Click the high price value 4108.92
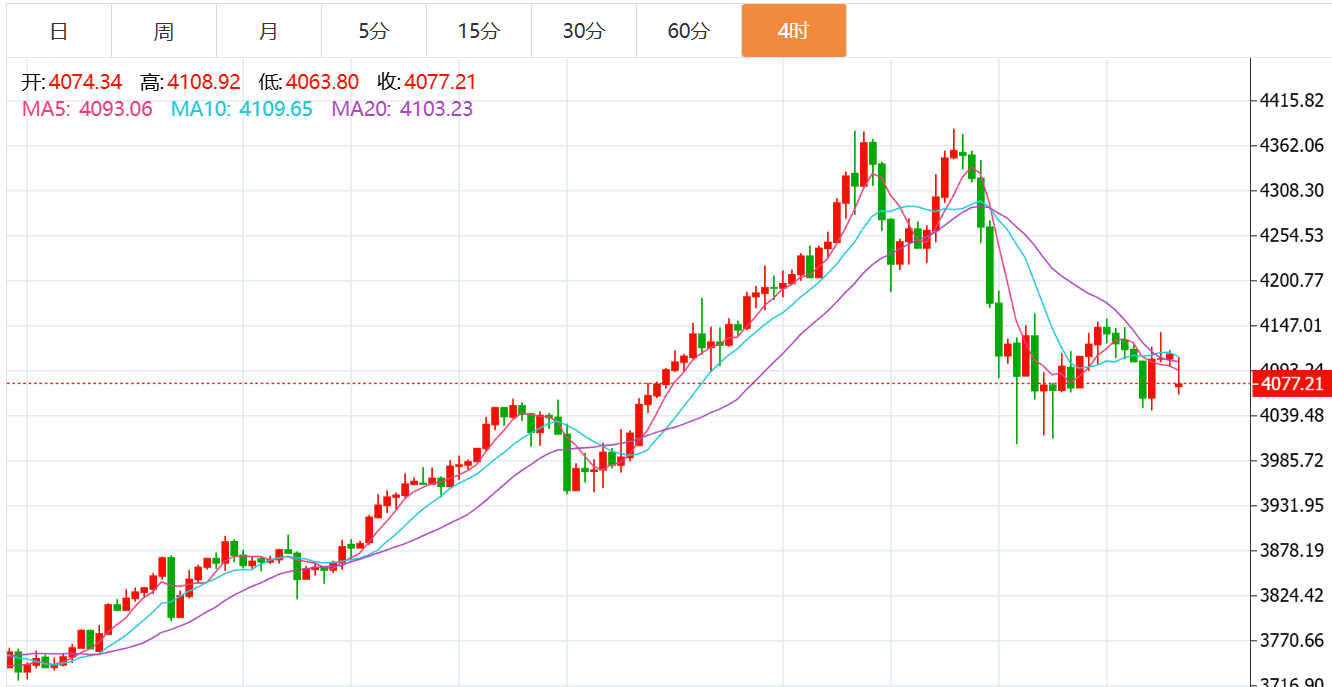Screen dimensions: 1332x687 204,83
